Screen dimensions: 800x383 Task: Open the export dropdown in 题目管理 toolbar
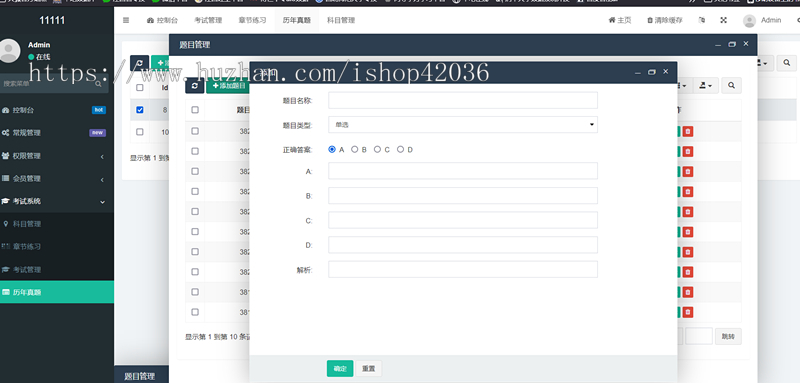706,86
